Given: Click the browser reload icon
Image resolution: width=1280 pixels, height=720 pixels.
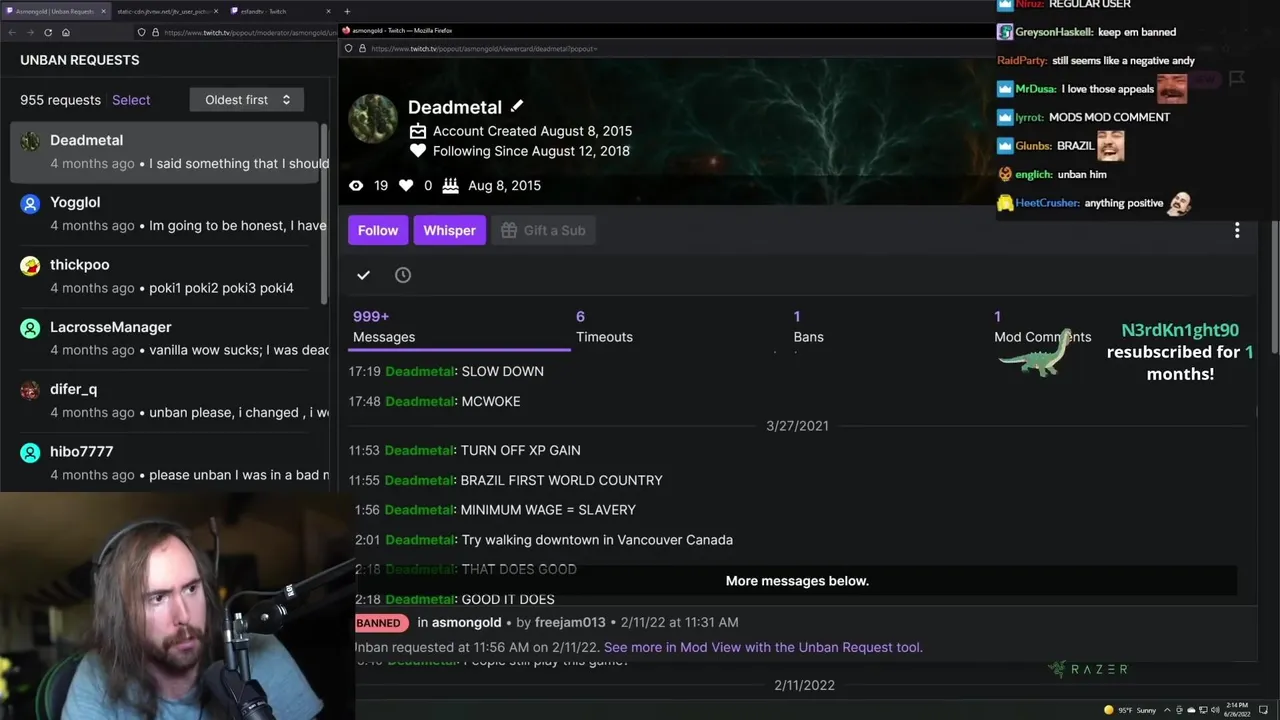Looking at the screenshot, I should pos(48,32).
